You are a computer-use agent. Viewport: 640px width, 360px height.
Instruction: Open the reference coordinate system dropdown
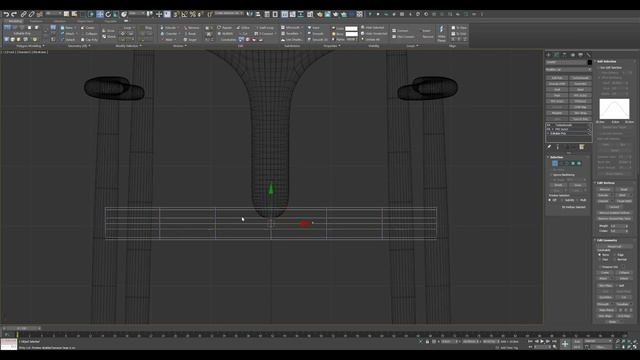click(x=138, y=14)
